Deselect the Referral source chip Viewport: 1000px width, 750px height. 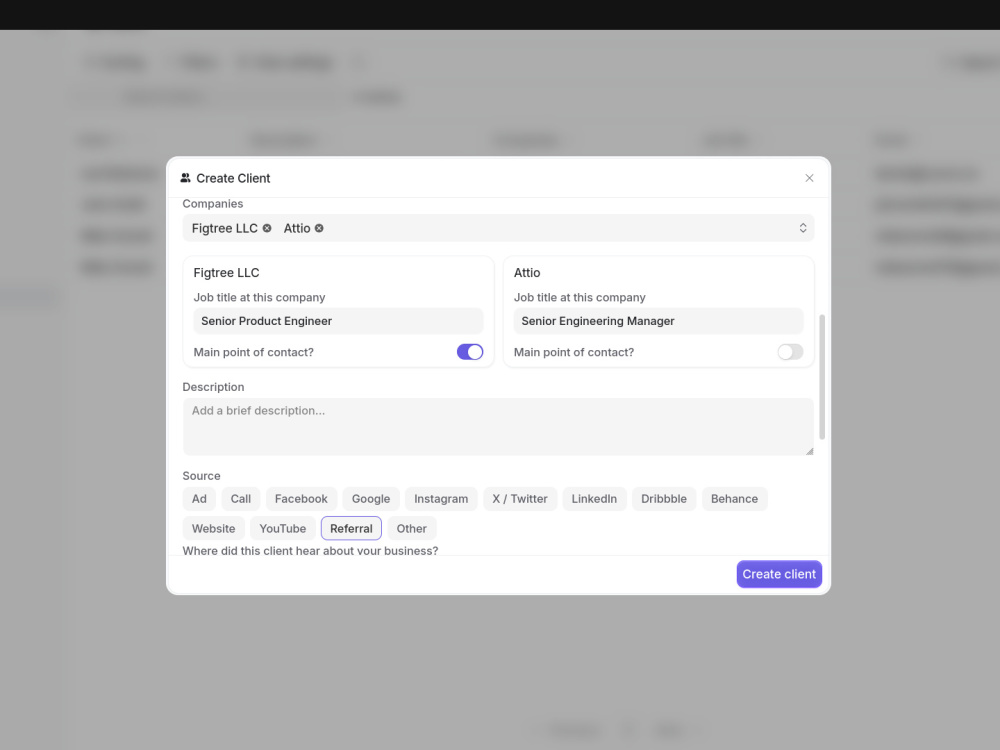point(351,528)
